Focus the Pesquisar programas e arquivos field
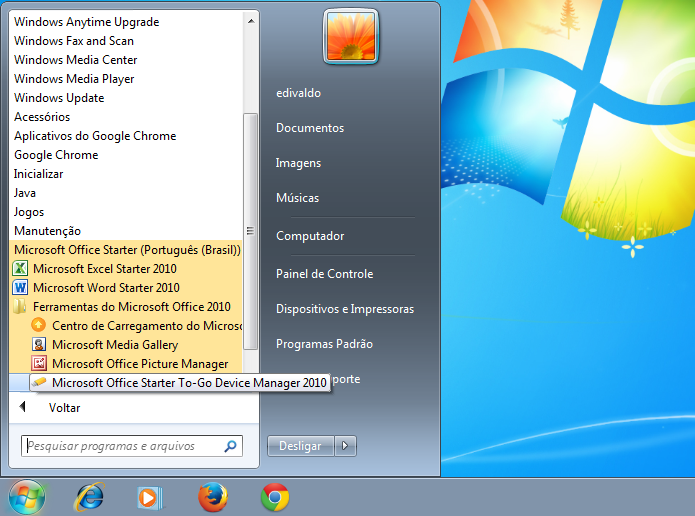Viewport: 695px width, 516px height. (132, 446)
